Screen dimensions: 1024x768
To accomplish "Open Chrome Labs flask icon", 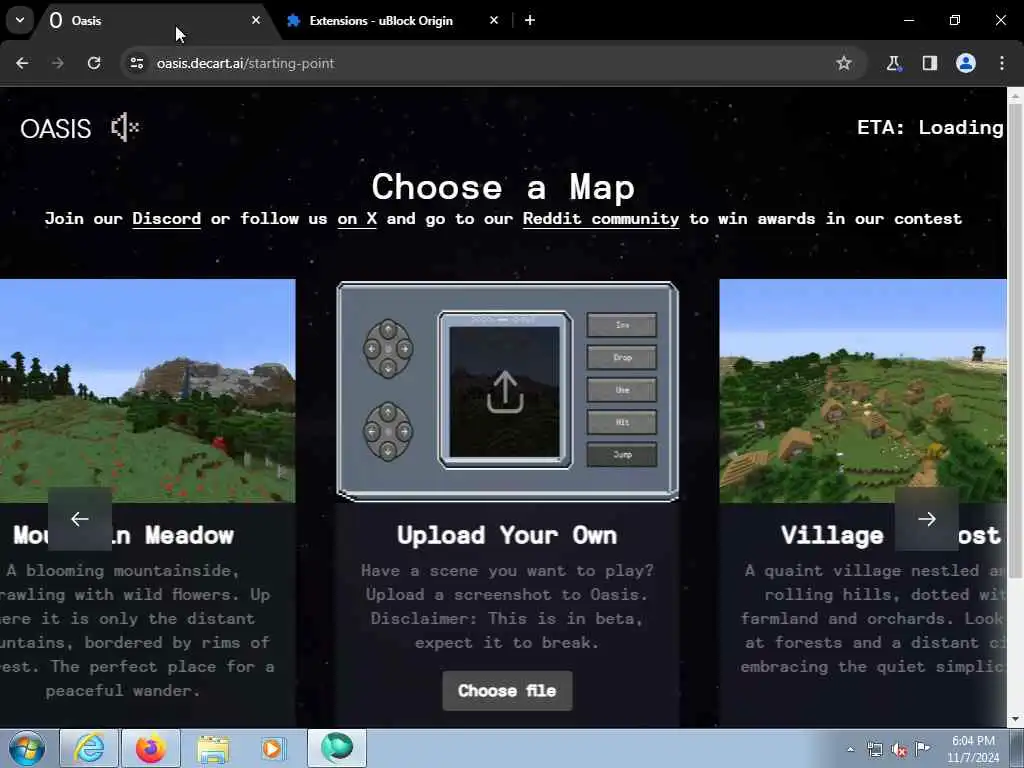I will (x=893, y=63).
